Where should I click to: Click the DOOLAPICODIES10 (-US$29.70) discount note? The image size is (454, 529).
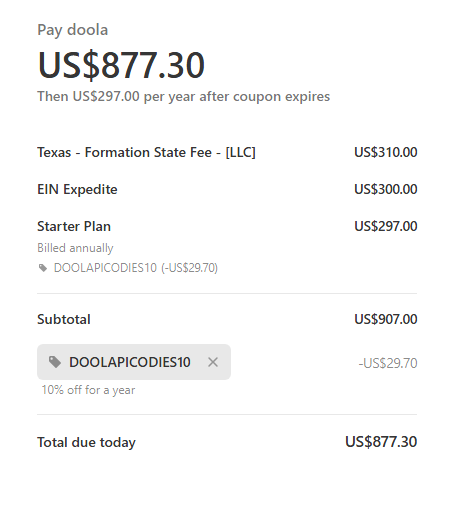[136, 268]
